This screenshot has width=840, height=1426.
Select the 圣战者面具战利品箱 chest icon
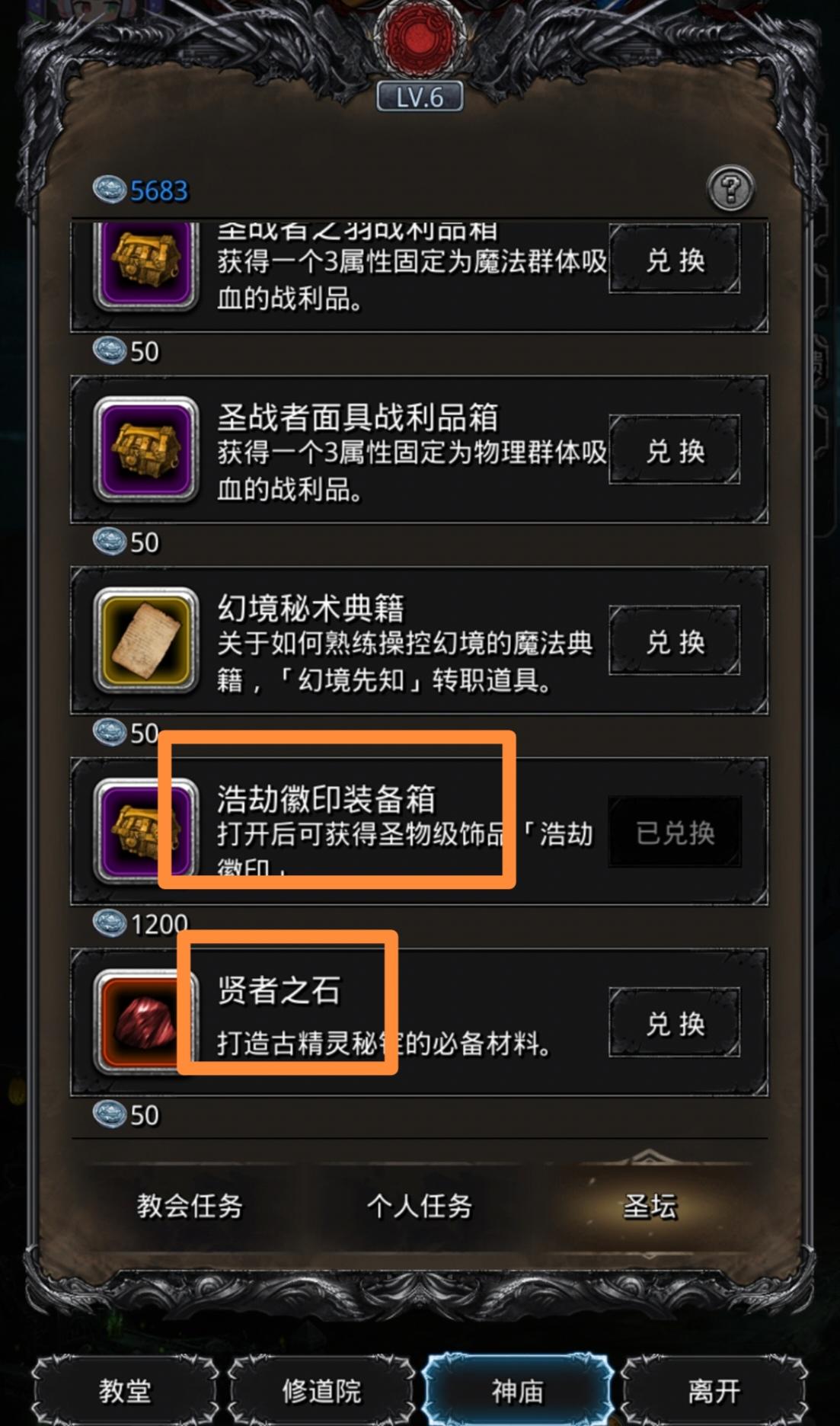[145, 449]
